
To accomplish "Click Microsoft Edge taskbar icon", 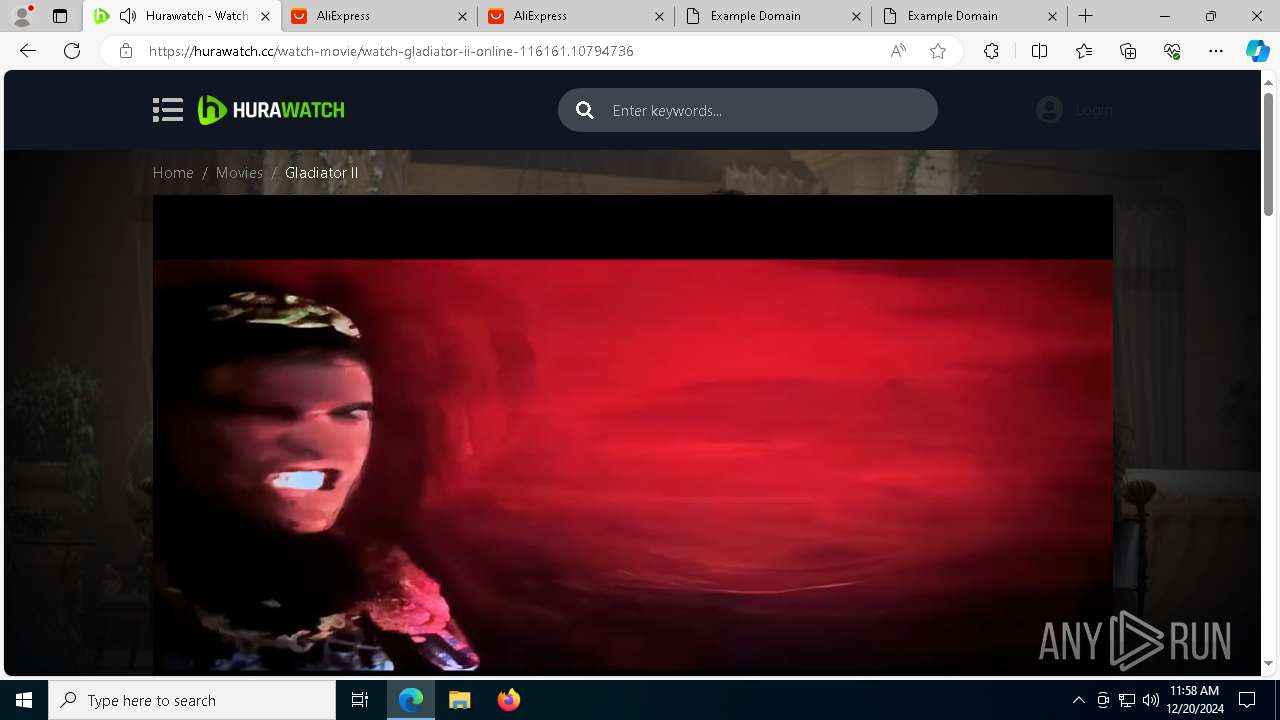I will click(411, 700).
